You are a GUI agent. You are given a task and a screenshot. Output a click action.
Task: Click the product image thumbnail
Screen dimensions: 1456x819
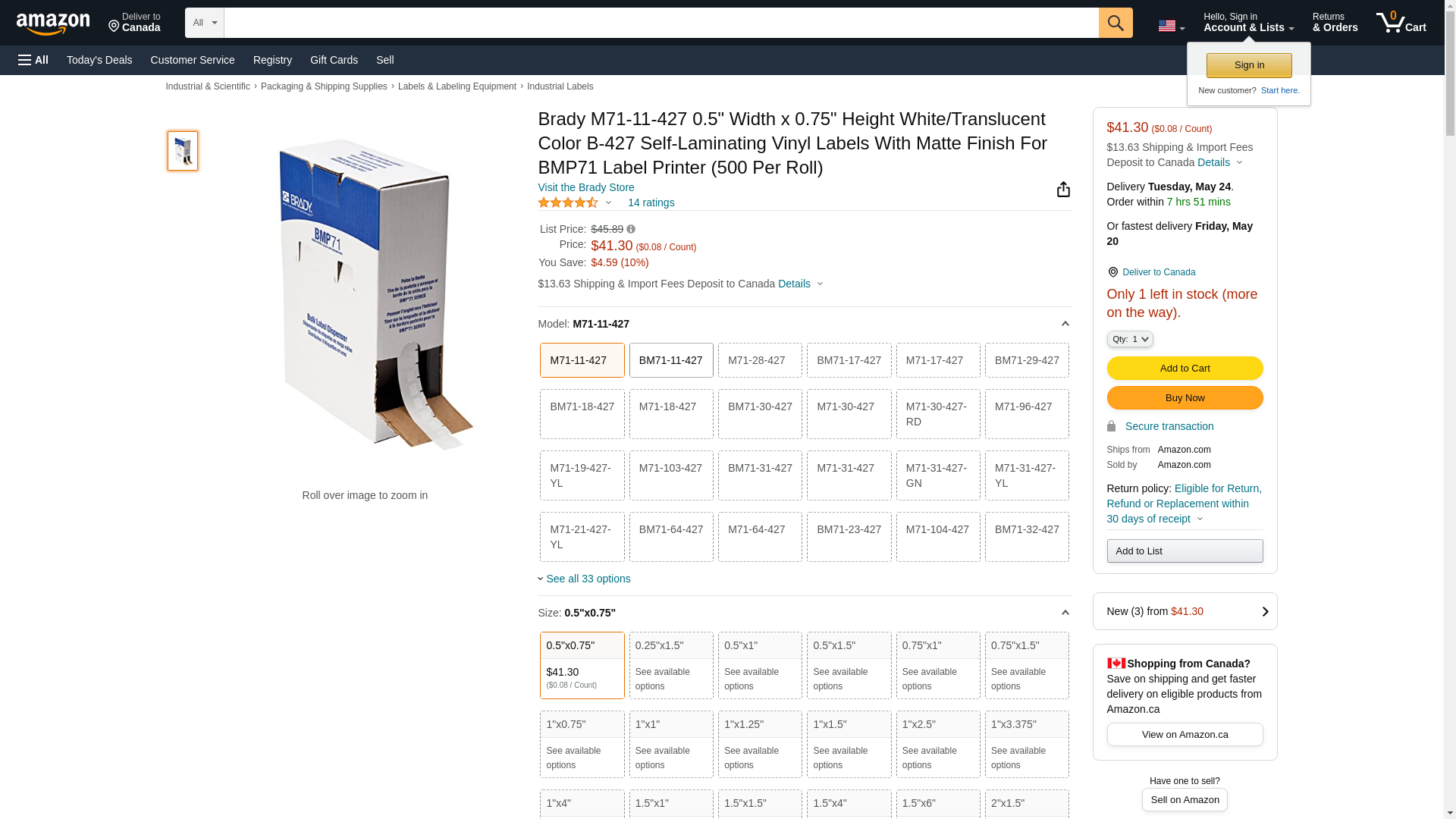[183, 151]
